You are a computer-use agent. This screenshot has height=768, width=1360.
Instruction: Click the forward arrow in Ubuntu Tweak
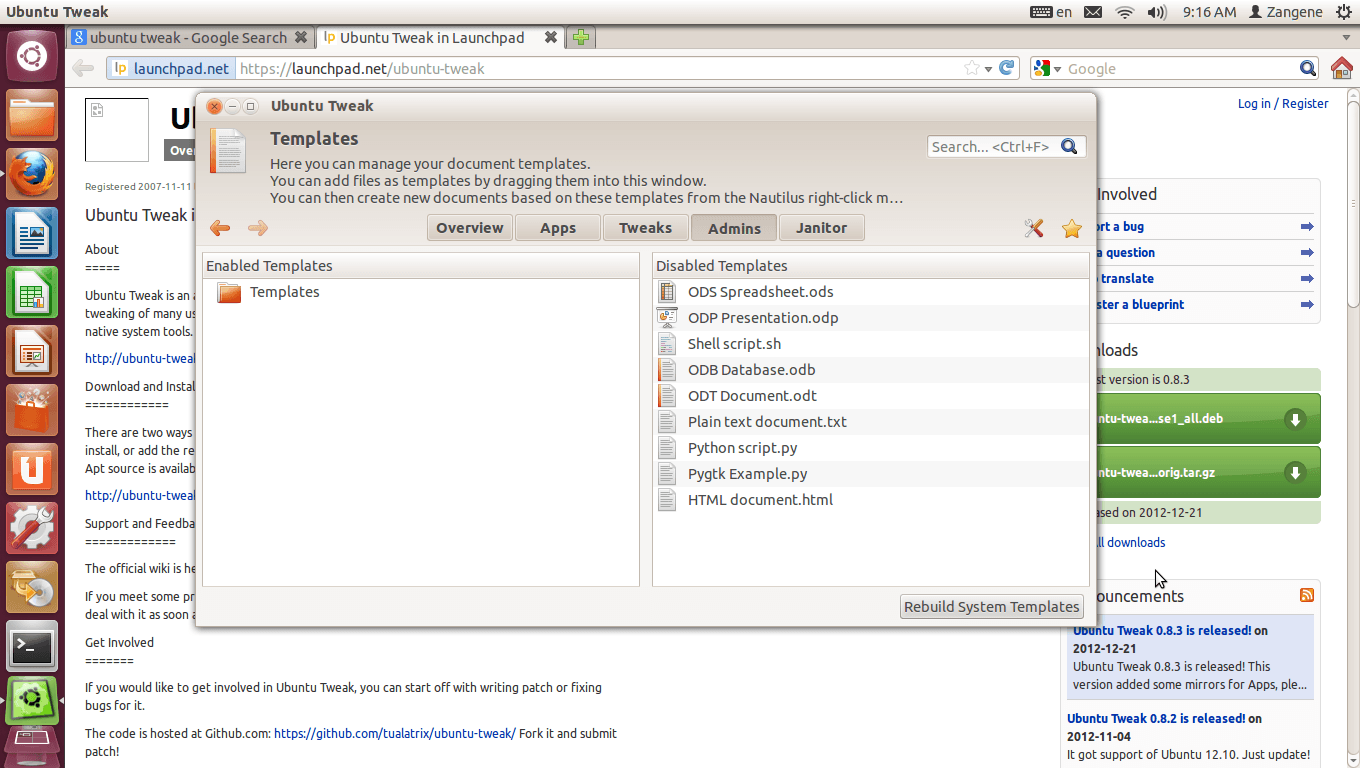(258, 228)
